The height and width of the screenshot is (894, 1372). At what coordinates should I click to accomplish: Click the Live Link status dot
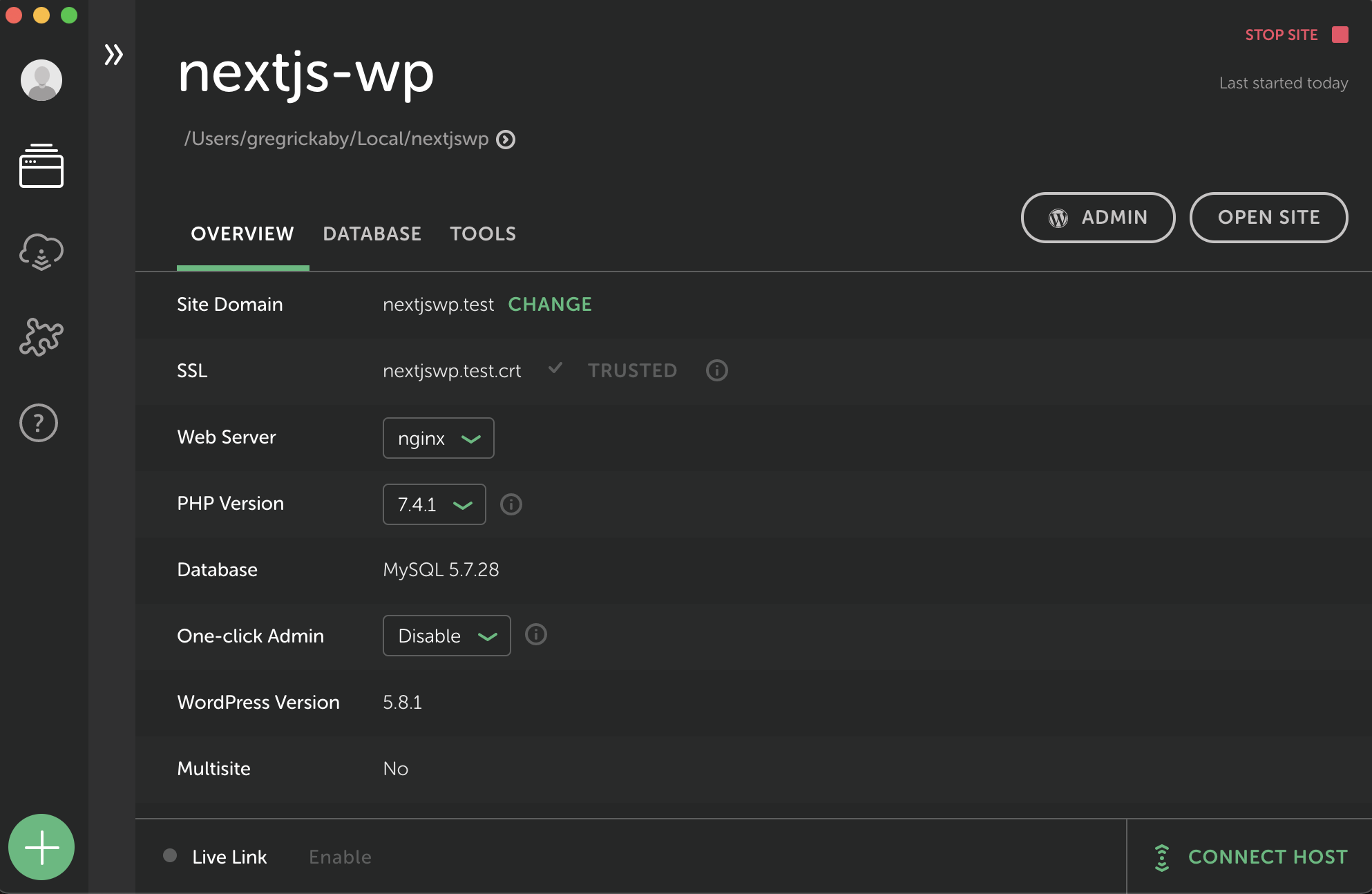click(170, 855)
